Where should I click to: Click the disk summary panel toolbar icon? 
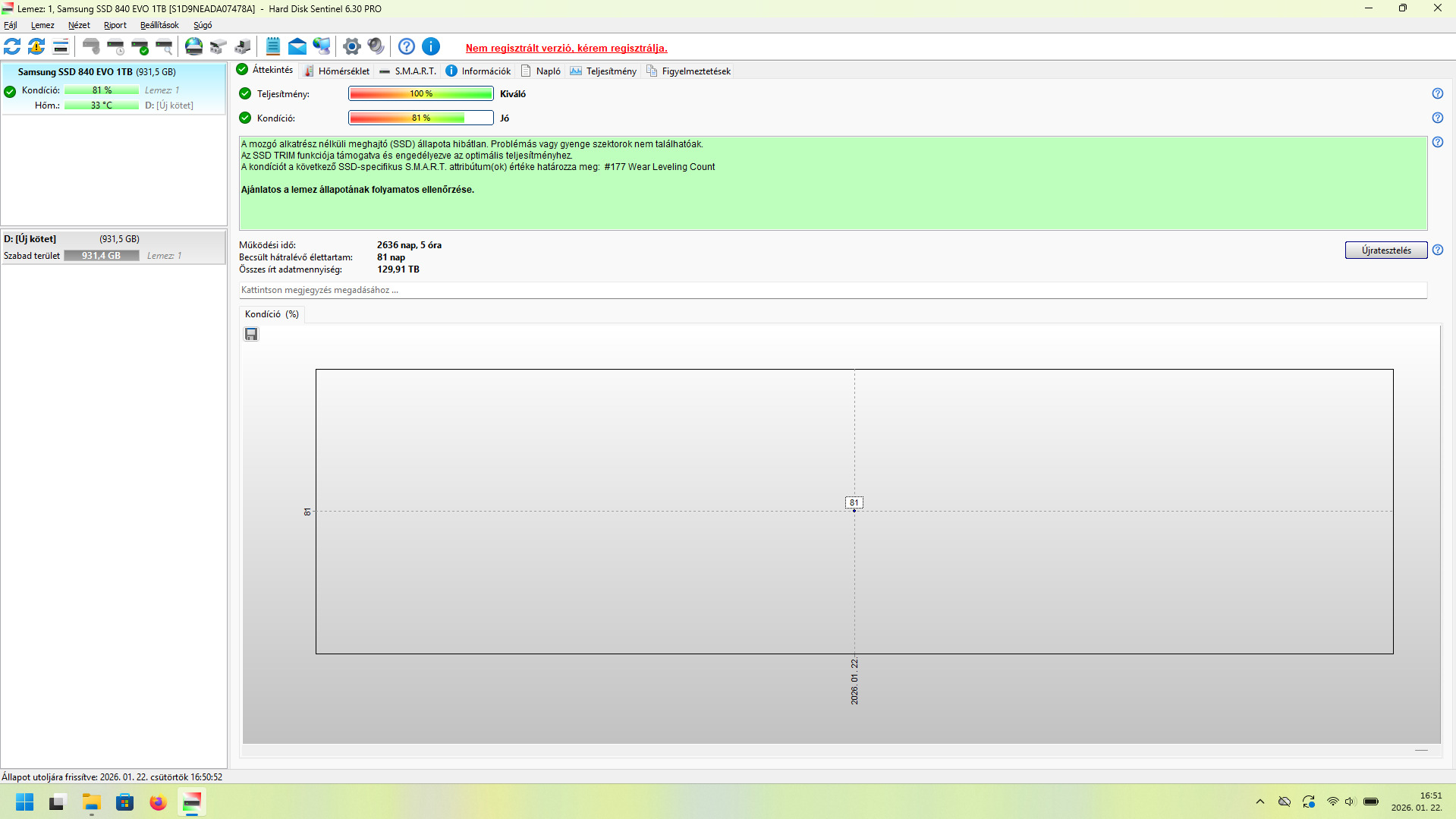(61, 47)
